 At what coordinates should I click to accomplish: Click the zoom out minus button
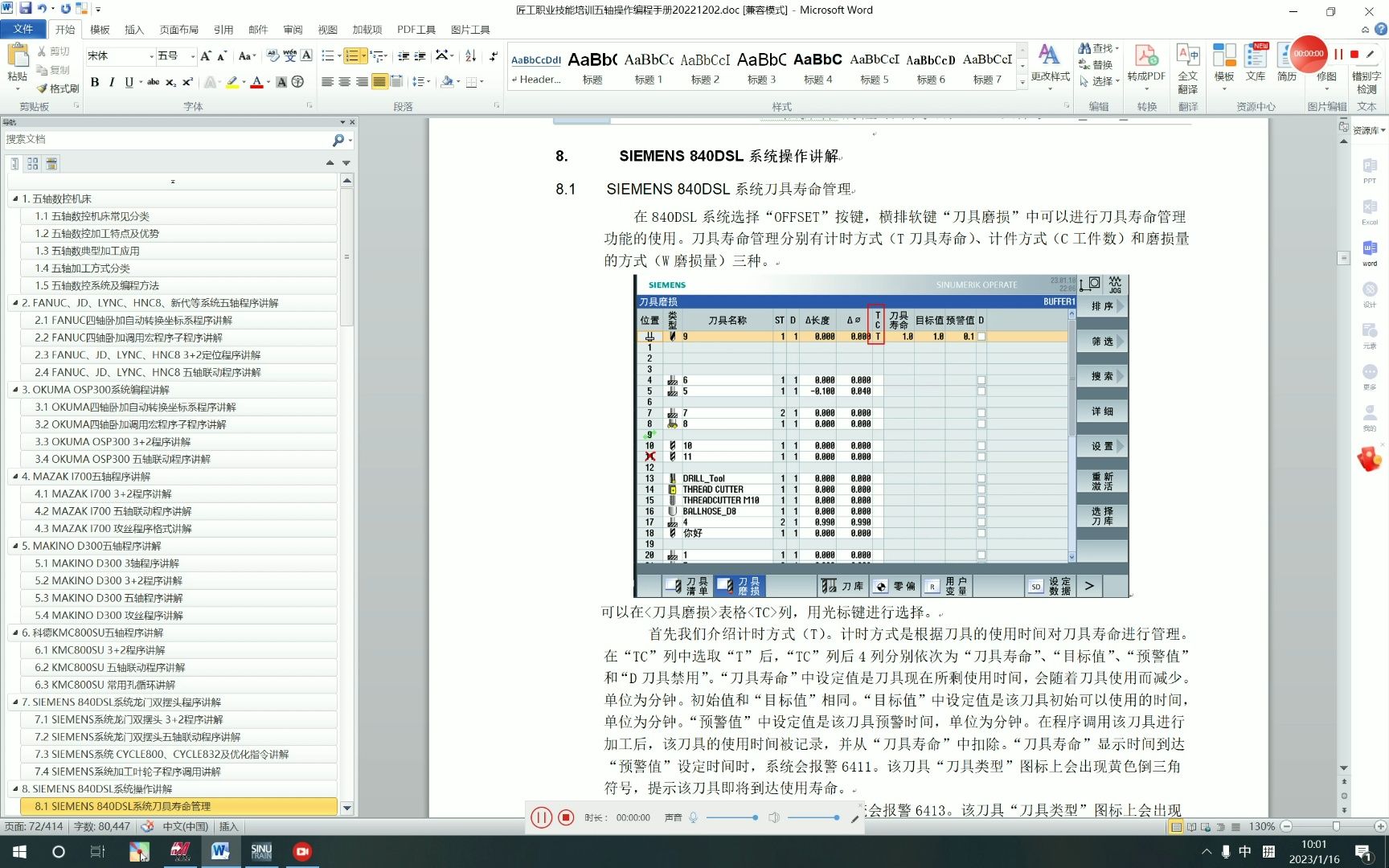(x=1286, y=826)
